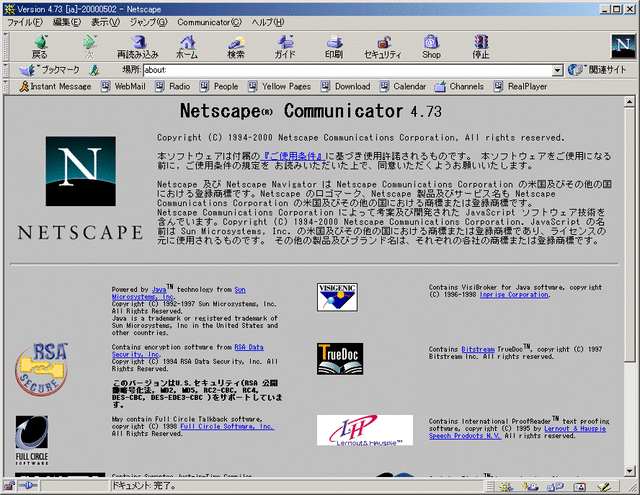This screenshot has height=495, width=640.
Task: Follow the Bitstream link
Action: pyautogui.click(x=478, y=349)
